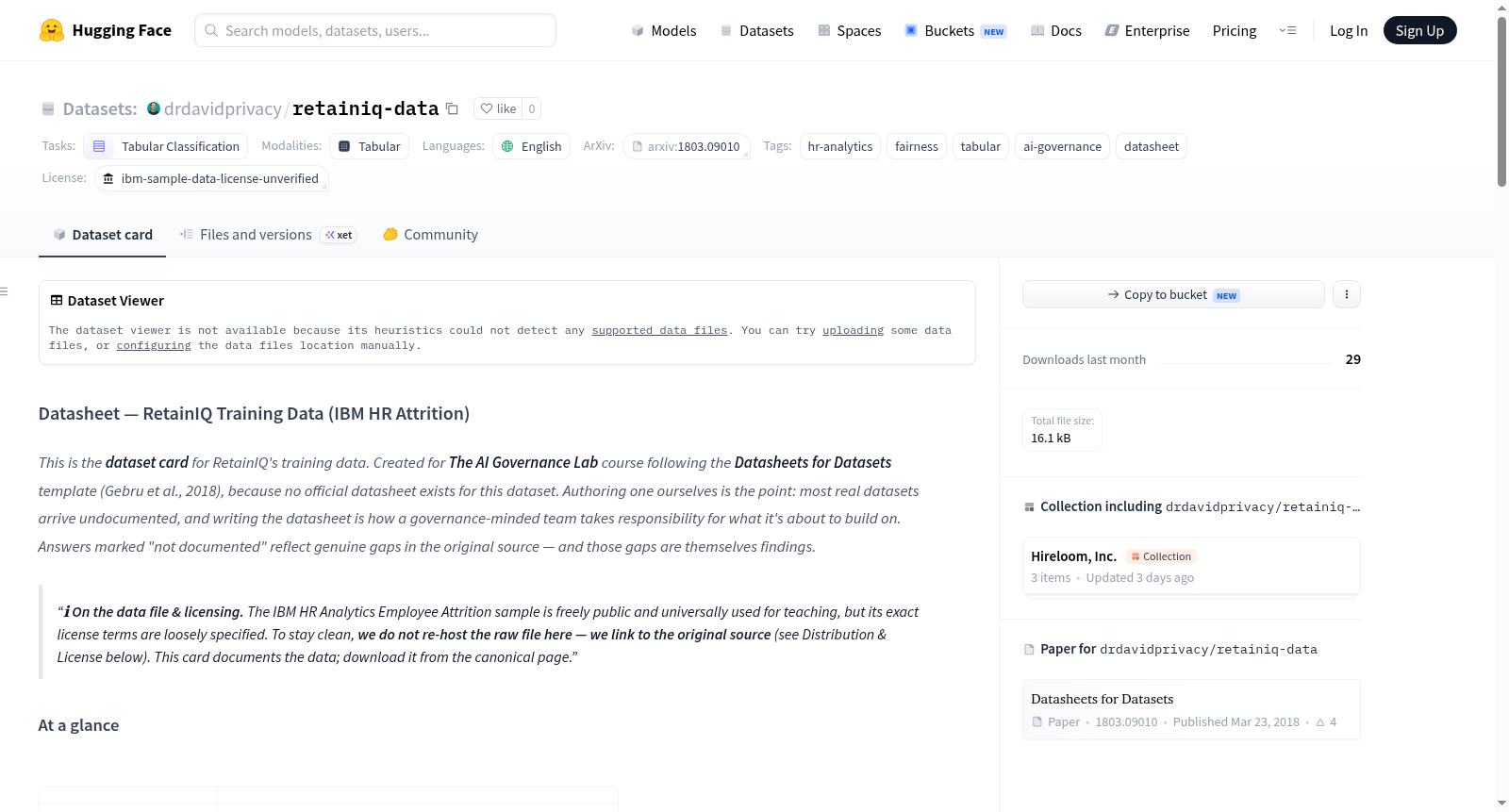Filter by the ai-governance tag

pos(1062,146)
